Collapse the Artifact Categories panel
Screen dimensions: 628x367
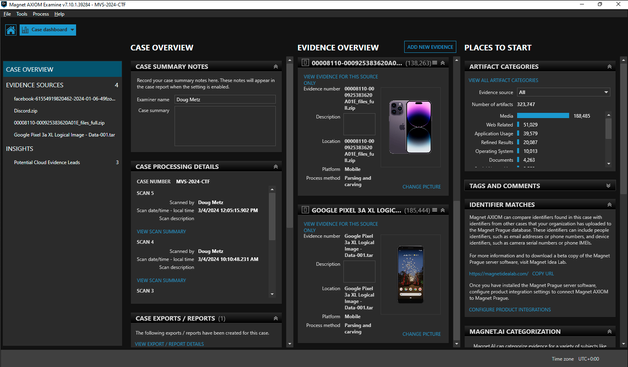click(609, 67)
